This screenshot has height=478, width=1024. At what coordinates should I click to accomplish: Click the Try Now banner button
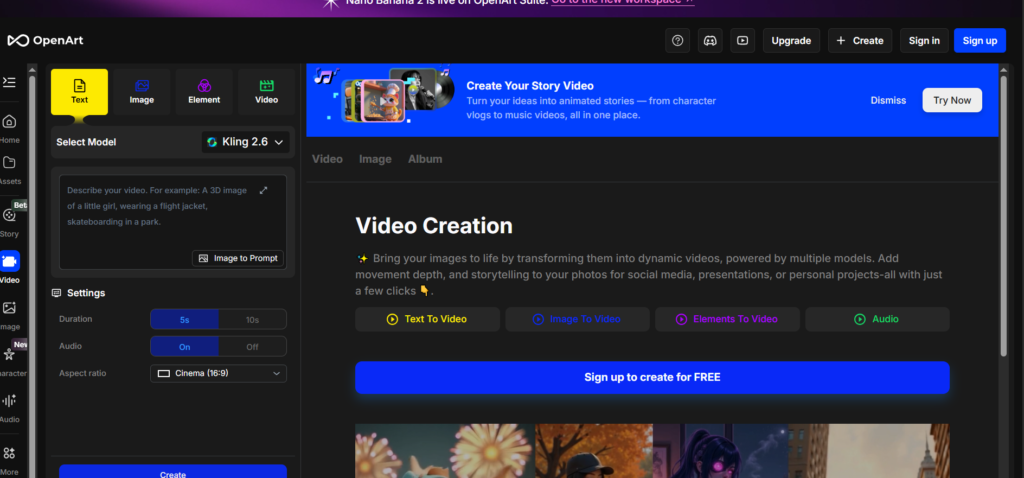[951, 100]
